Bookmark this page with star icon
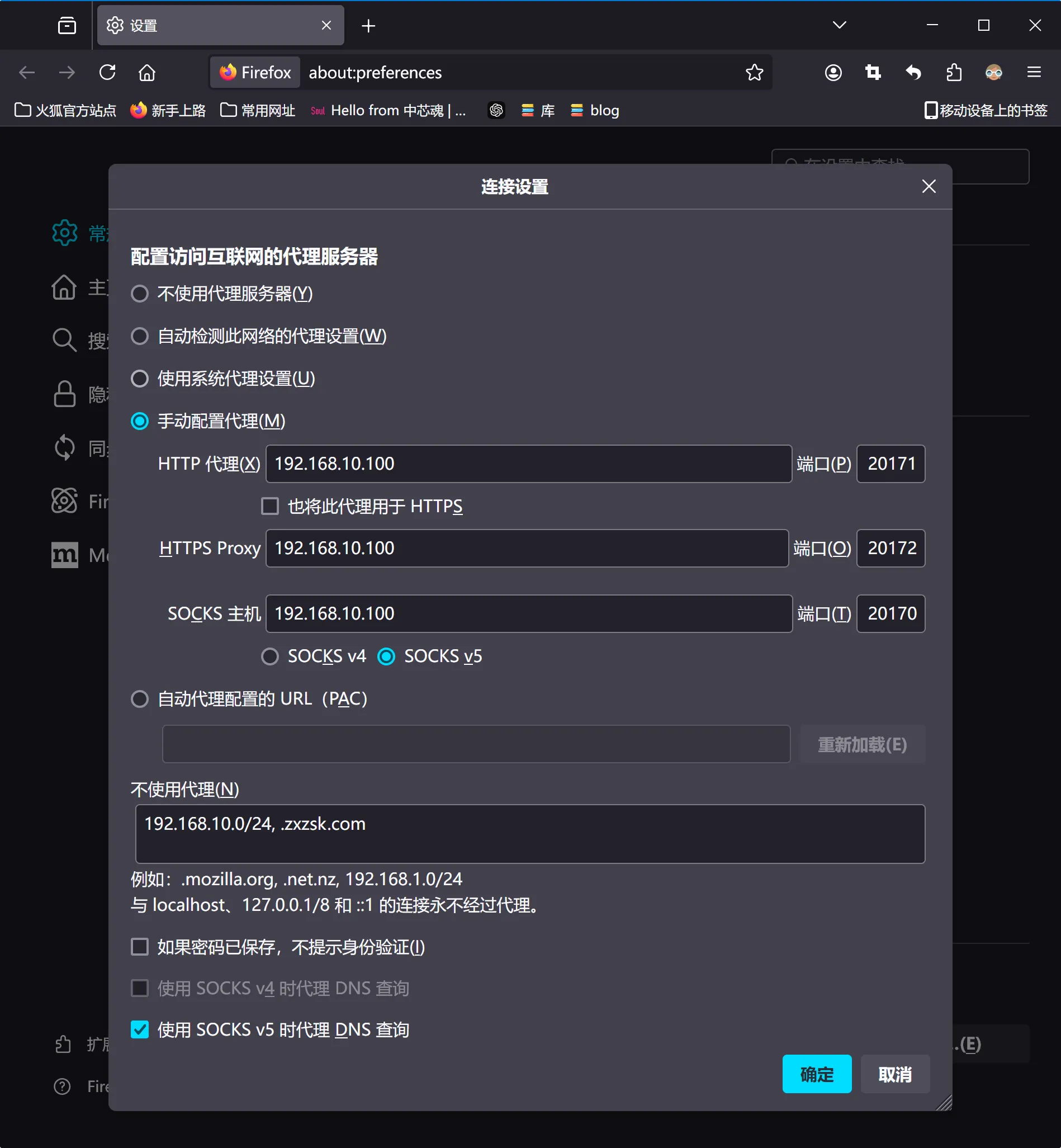1061x1148 pixels. coord(754,72)
